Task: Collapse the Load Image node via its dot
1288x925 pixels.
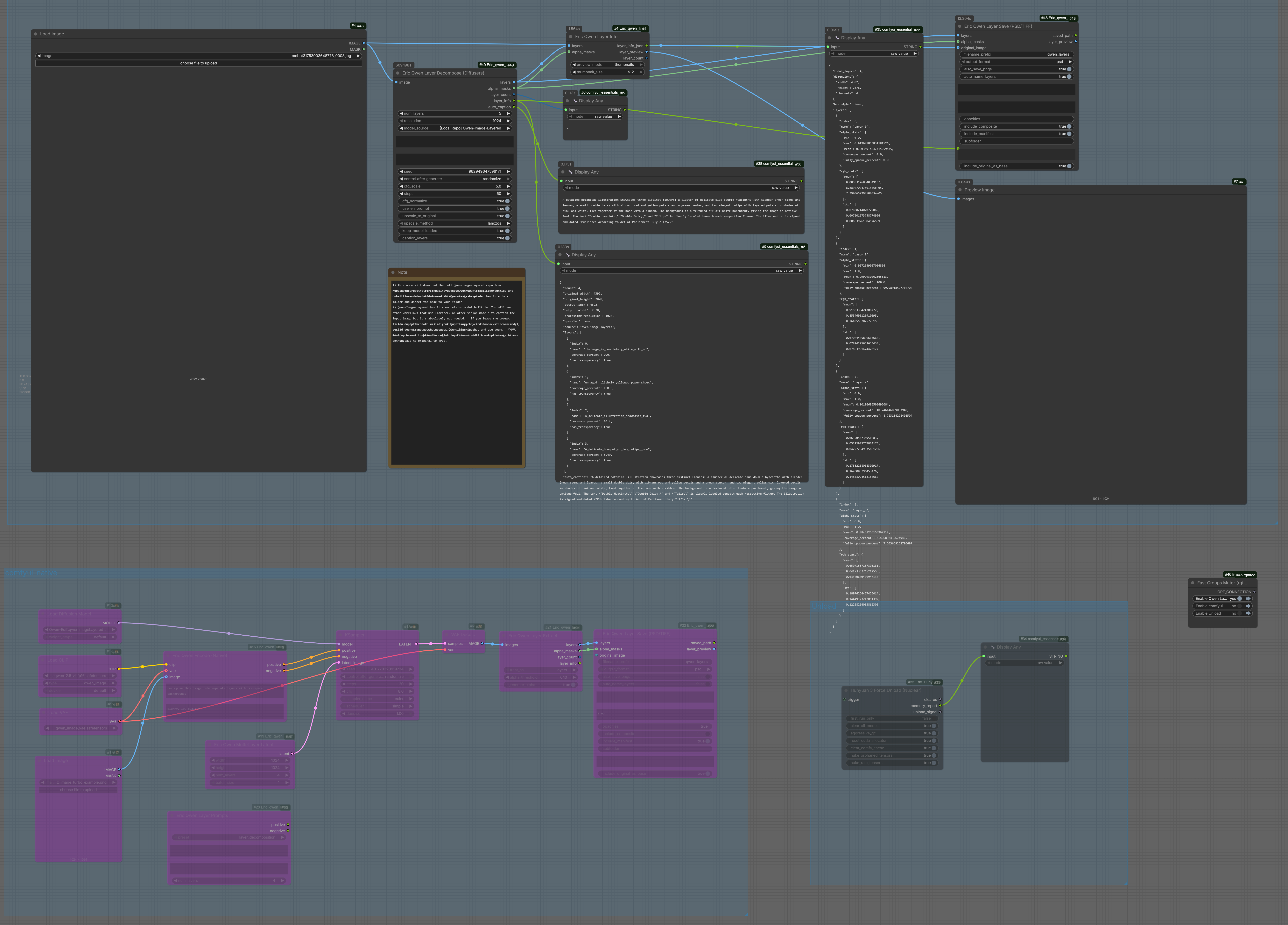Action: [35, 34]
